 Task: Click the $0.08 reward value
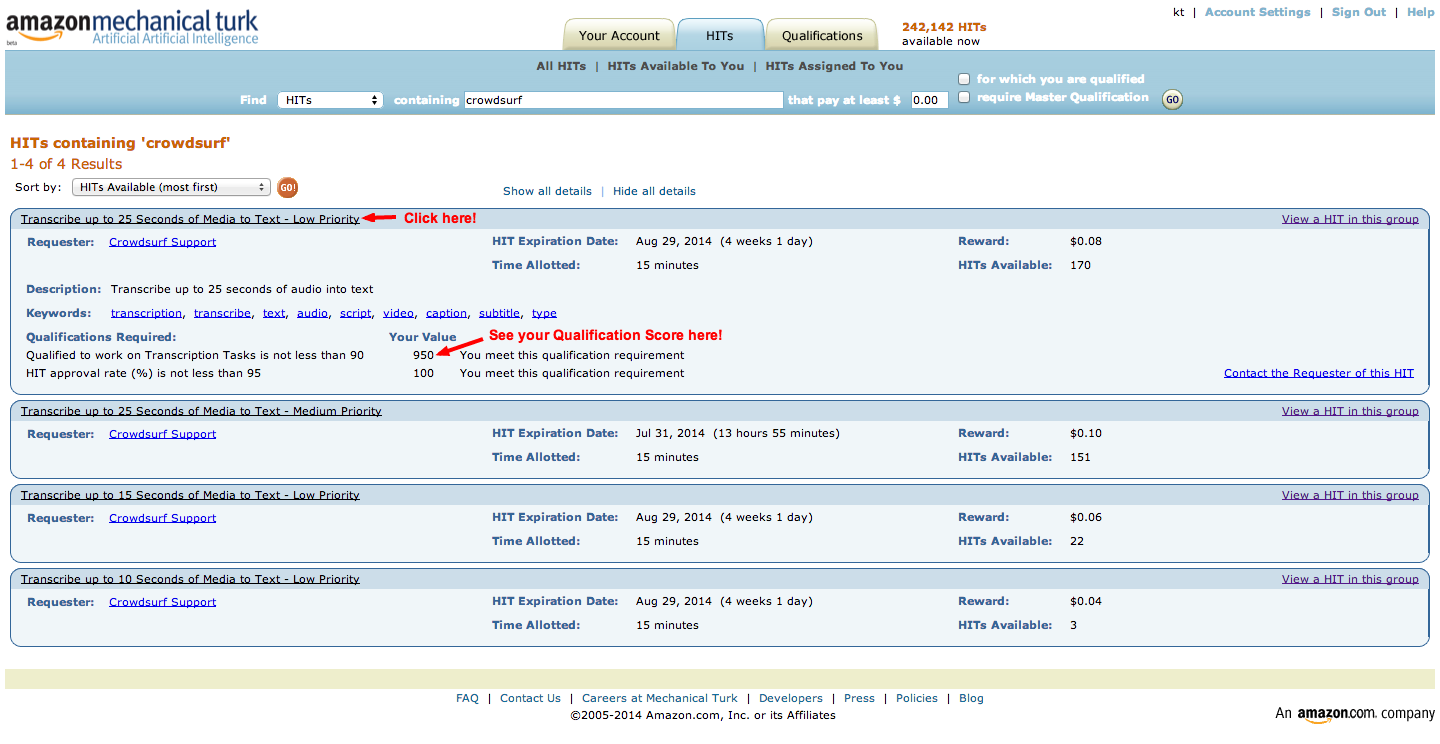[x=1086, y=241]
